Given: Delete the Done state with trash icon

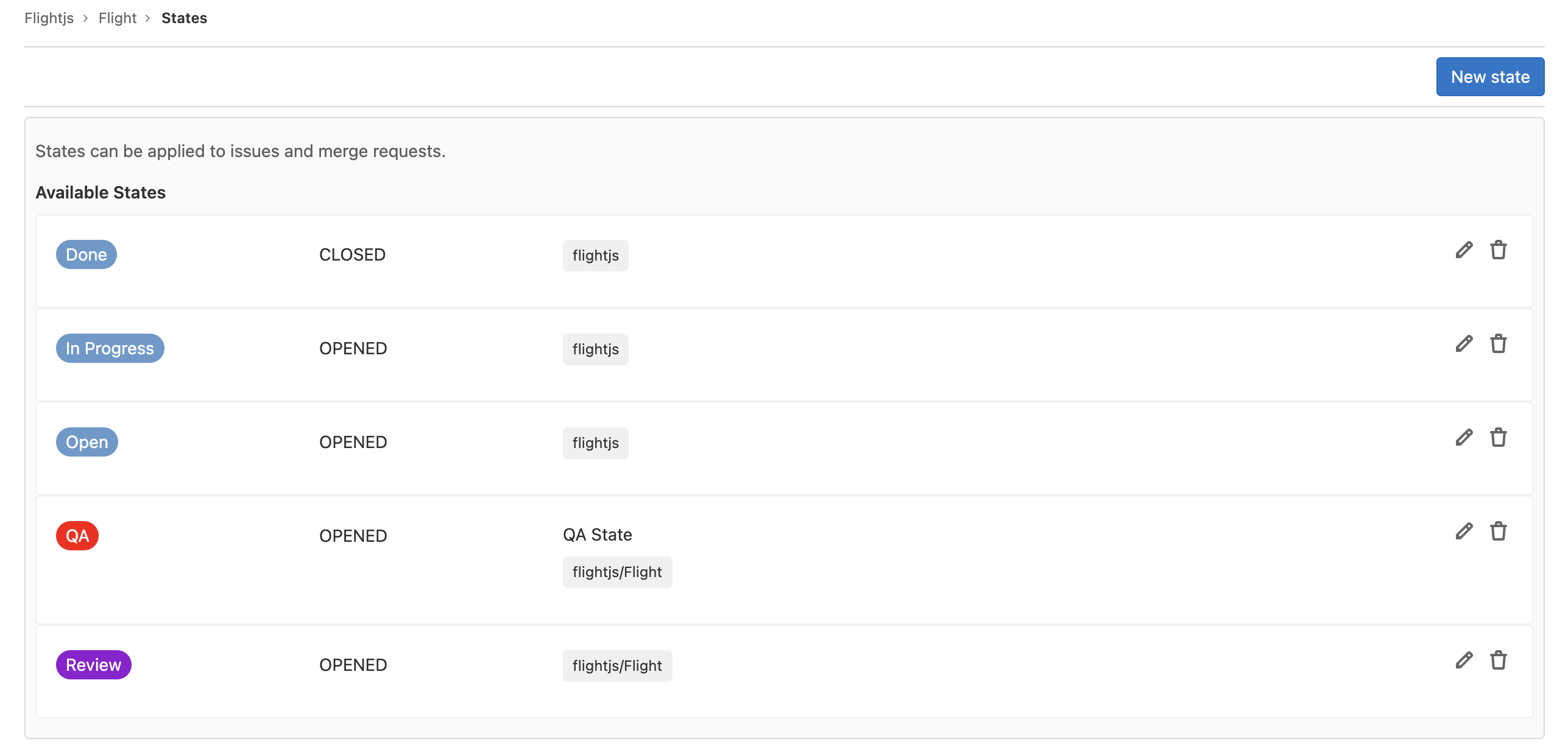Looking at the screenshot, I should click(1498, 250).
